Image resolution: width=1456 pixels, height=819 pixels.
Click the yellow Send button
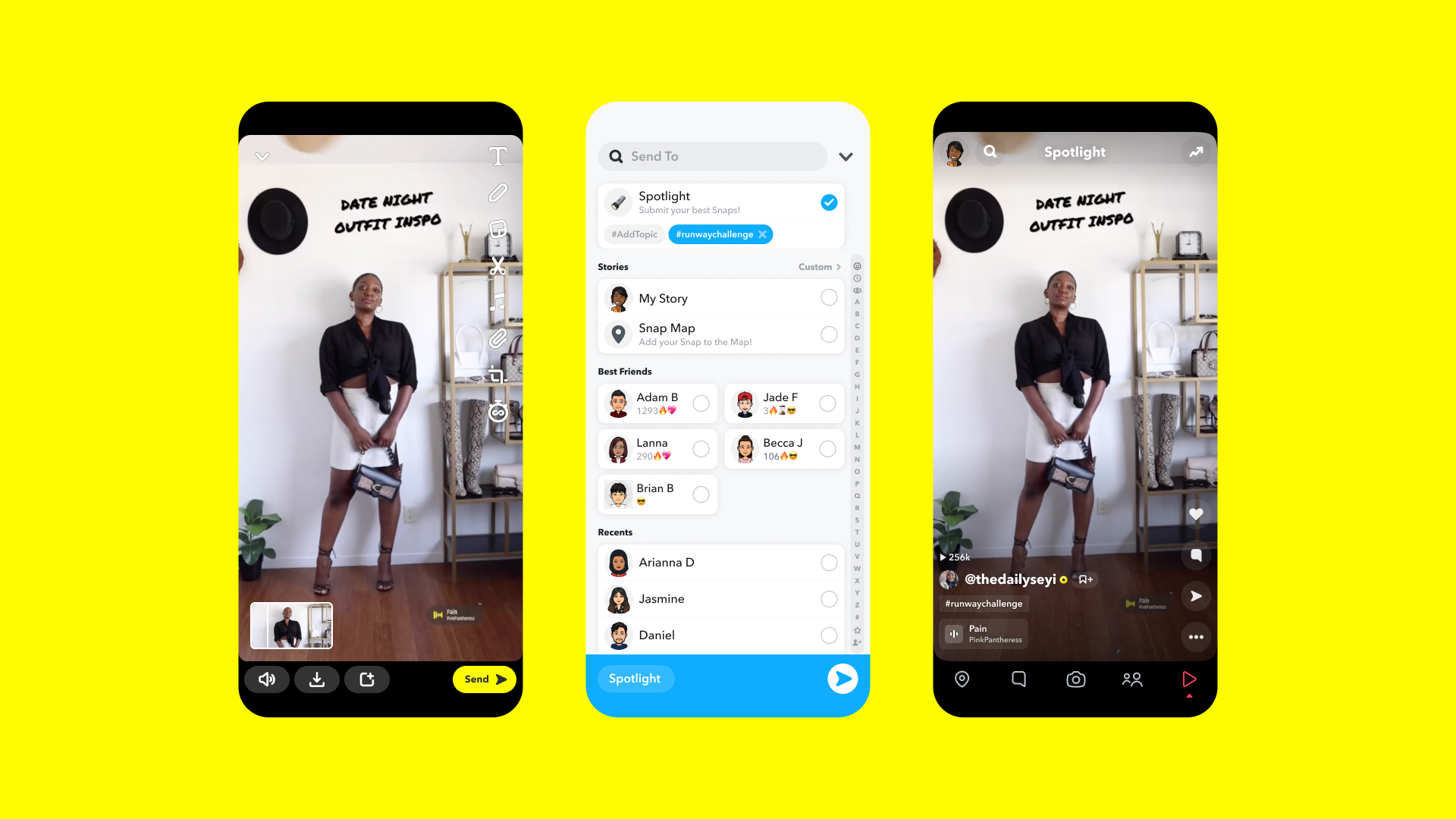coord(482,679)
